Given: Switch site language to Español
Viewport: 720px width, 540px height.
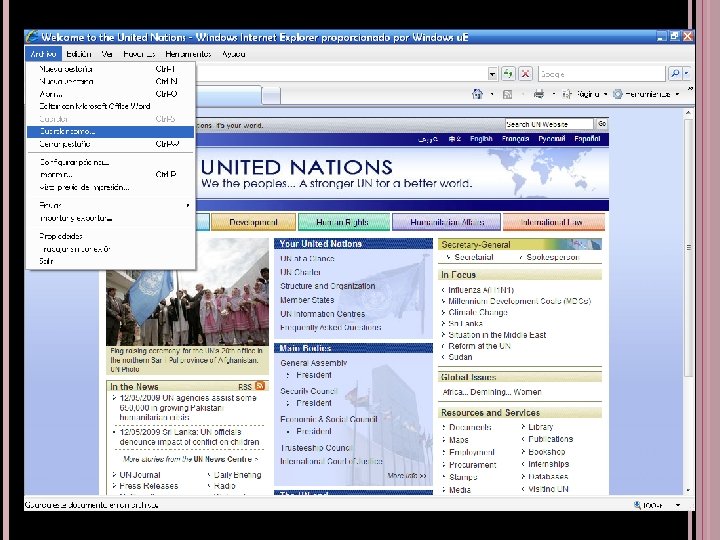Looking at the screenshot, I should (587, 139).
